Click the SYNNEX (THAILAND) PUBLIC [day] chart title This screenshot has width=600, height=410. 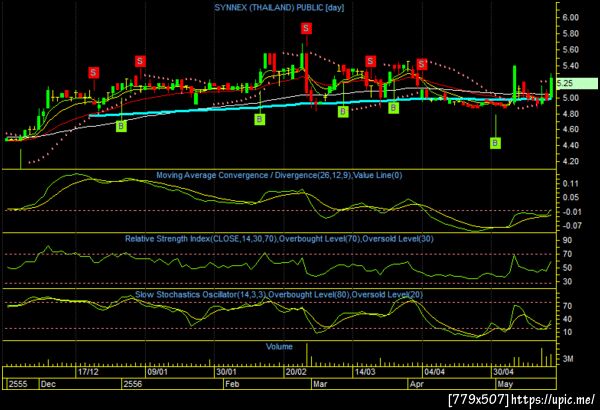point(279,8)
